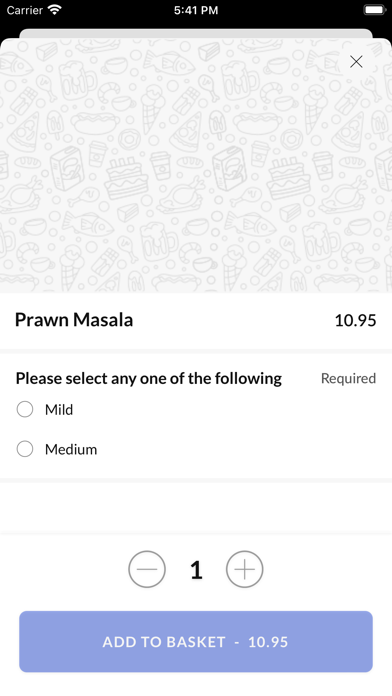Tap the food pattern placeholder image
The height and width of the screenshot is (696, 392).
(x=196, y=165)
